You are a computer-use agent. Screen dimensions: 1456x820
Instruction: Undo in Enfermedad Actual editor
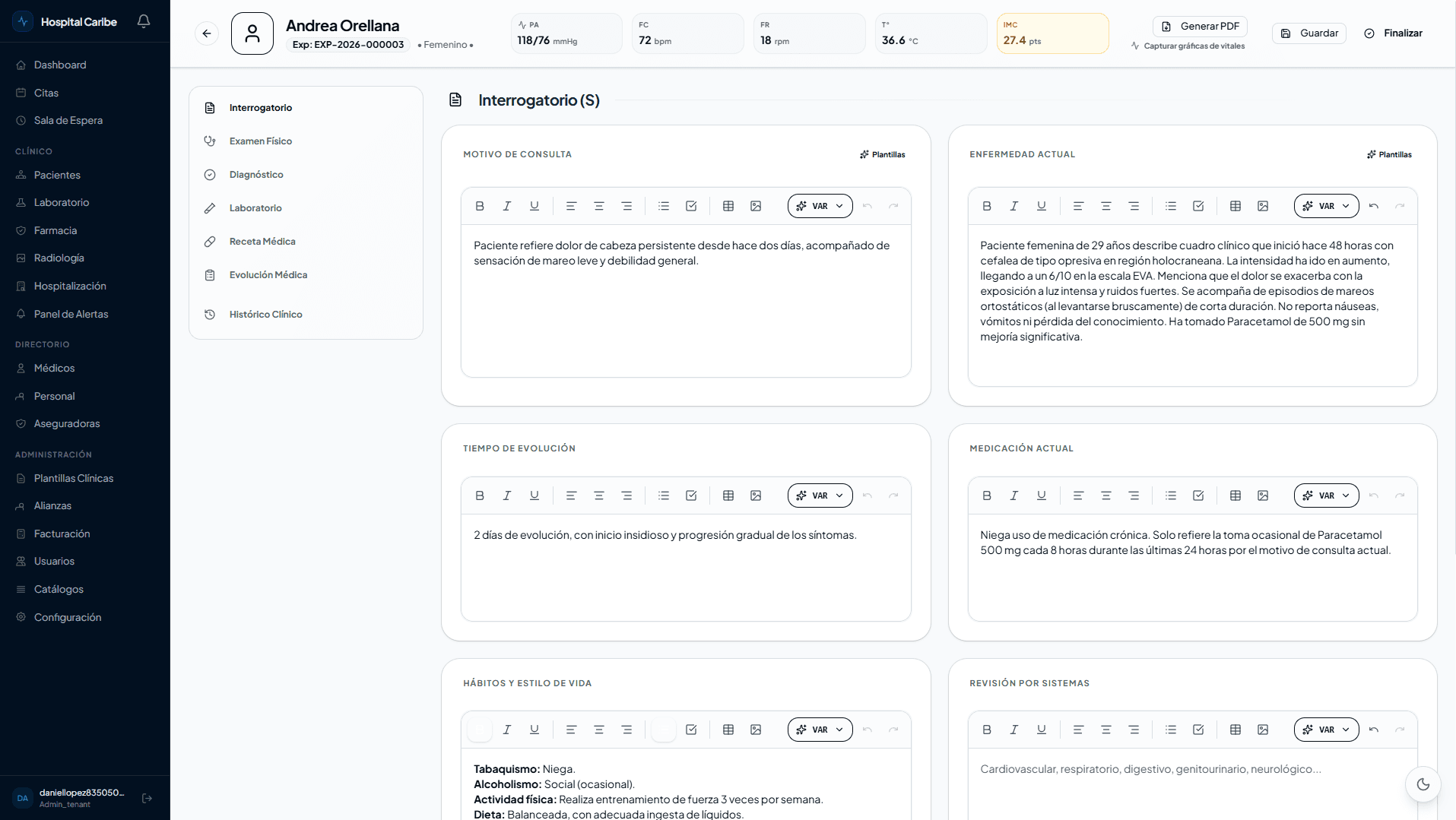tap(1374, 206)
